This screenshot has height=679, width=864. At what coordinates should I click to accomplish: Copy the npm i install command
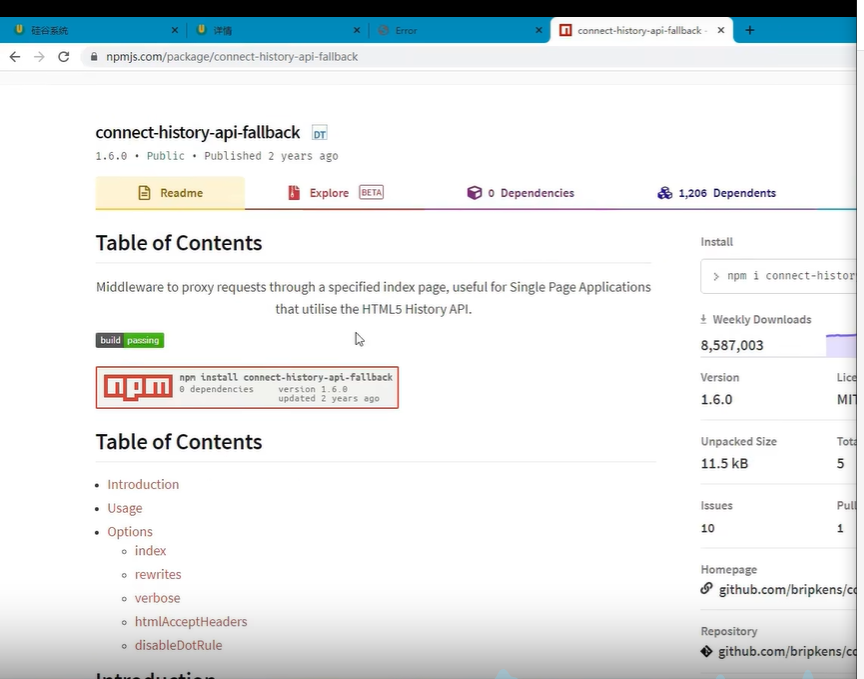(778, 276)
